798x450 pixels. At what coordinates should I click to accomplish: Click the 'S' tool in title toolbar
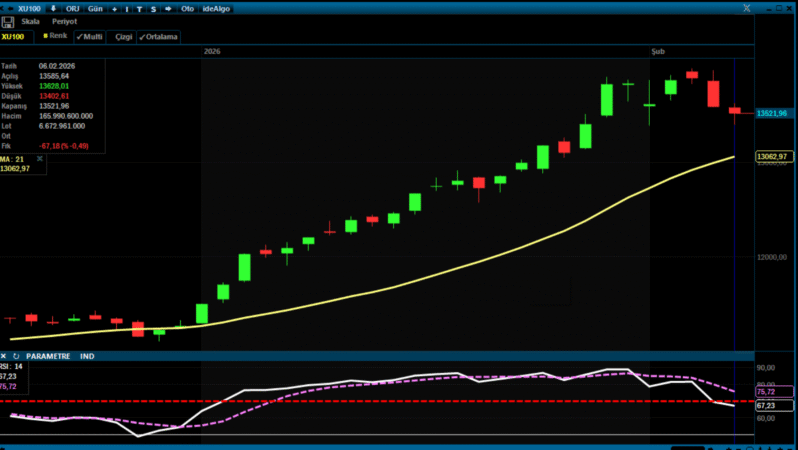click(152, 8)
